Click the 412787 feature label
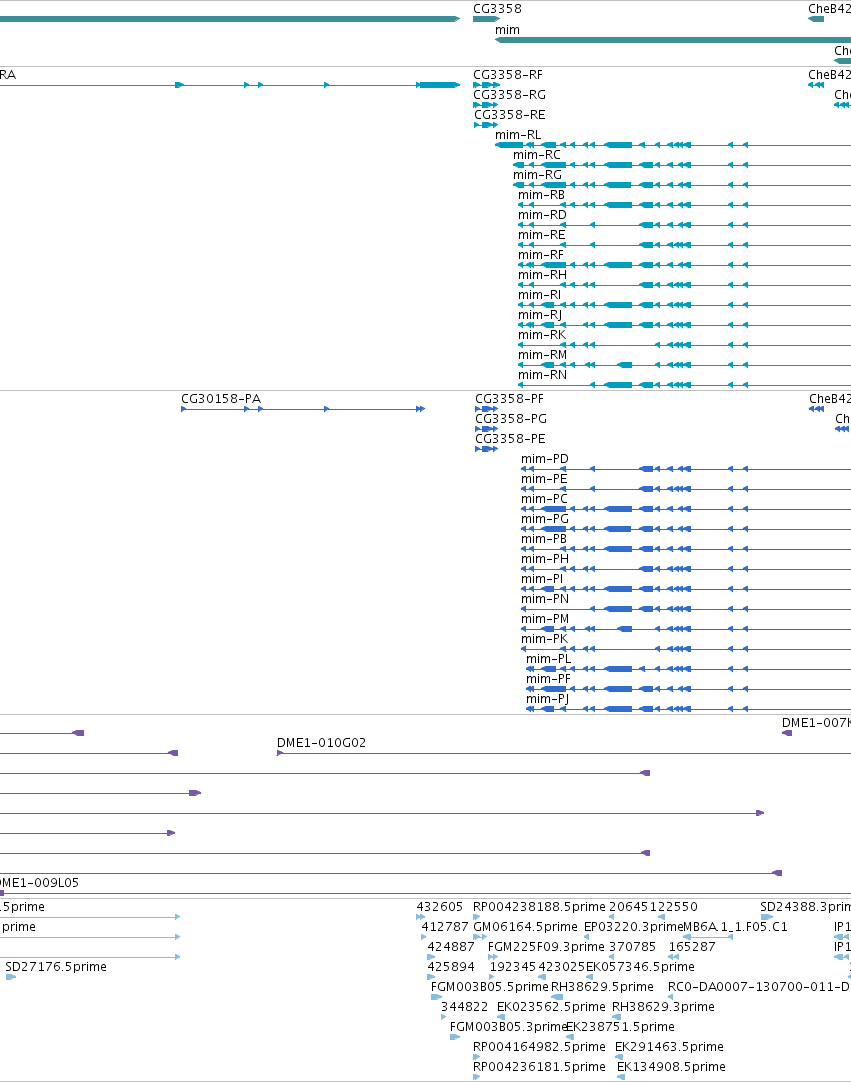The height and width of the screenshot is (1082, 851). [x=445, y=927]
